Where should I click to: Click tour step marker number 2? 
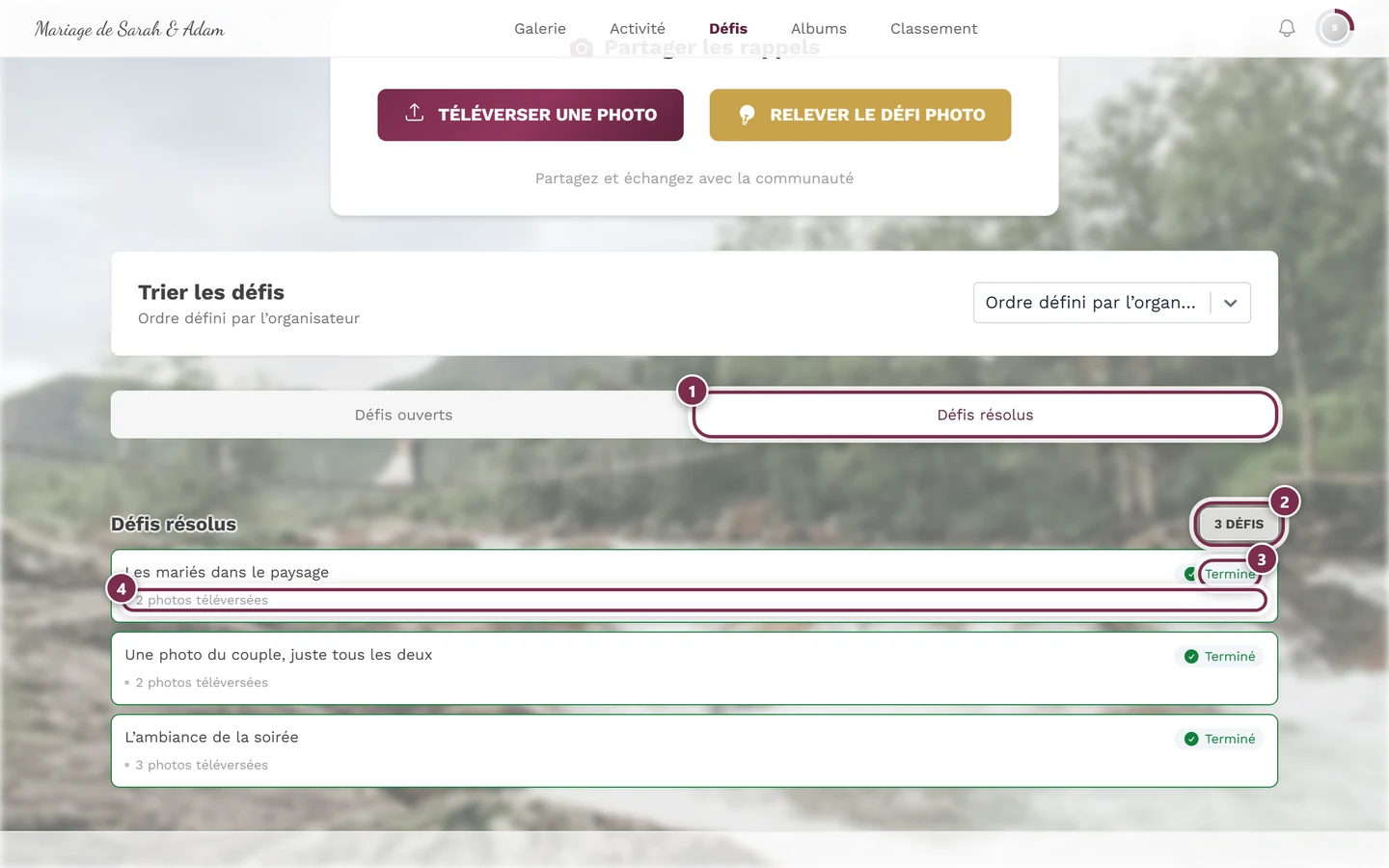coord(1284,502)
